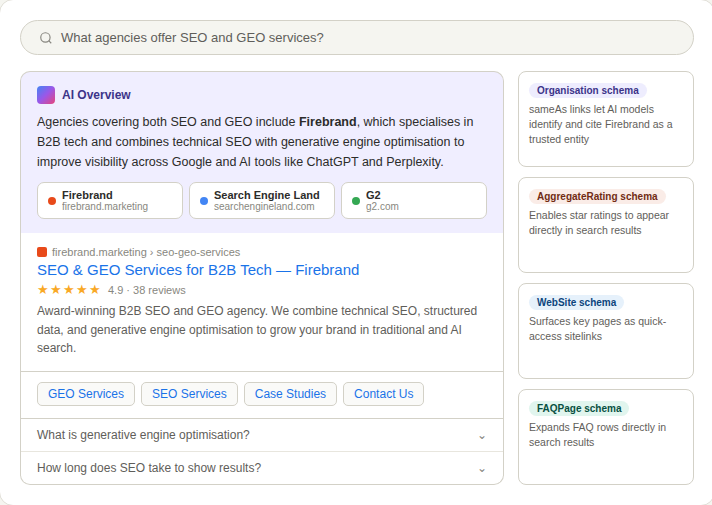Focus the search query input field
This screenshot has height=505, width=712.
pos(356,38)
